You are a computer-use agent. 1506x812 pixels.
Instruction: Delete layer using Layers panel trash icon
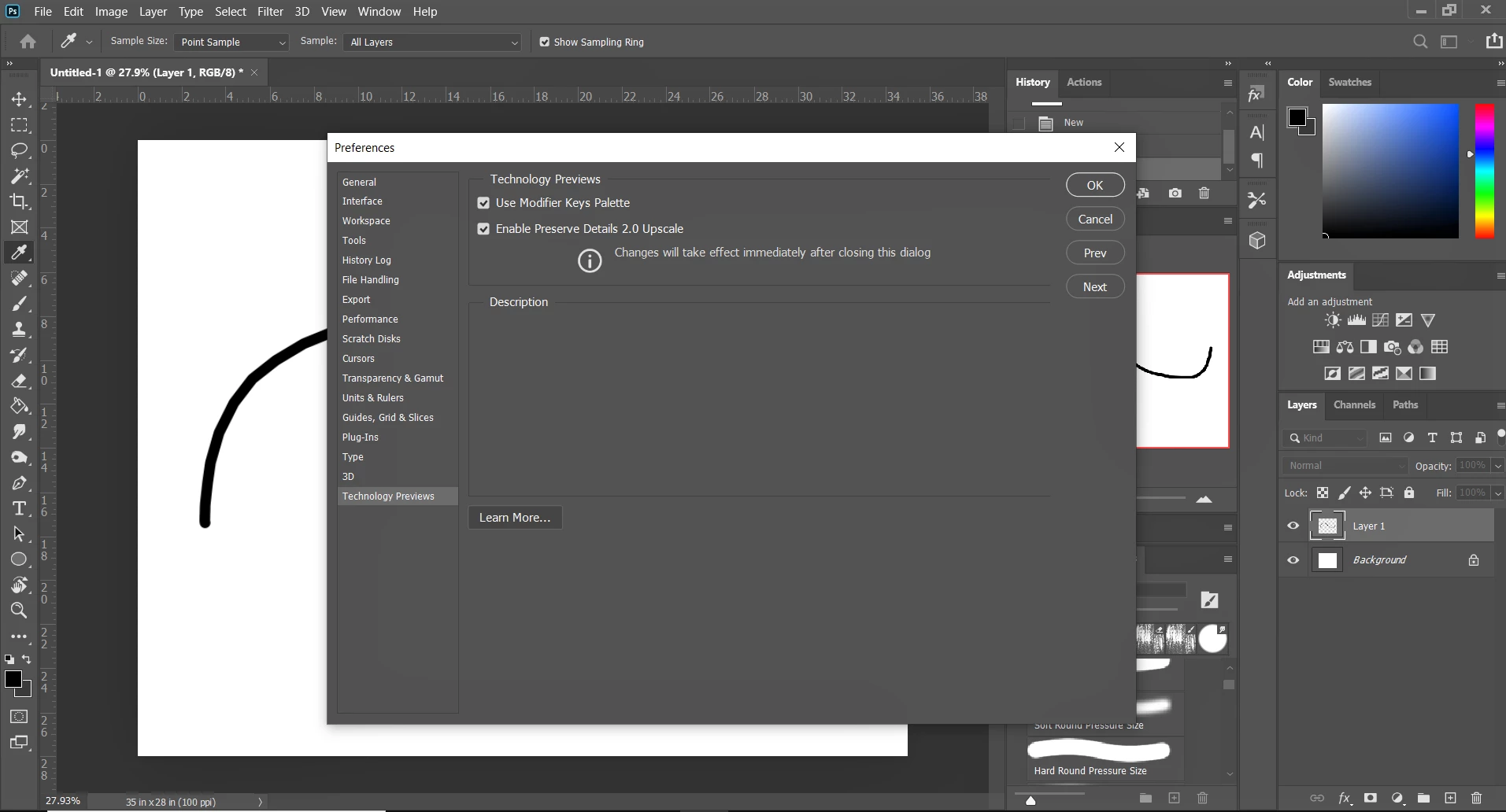[1476, 798]
